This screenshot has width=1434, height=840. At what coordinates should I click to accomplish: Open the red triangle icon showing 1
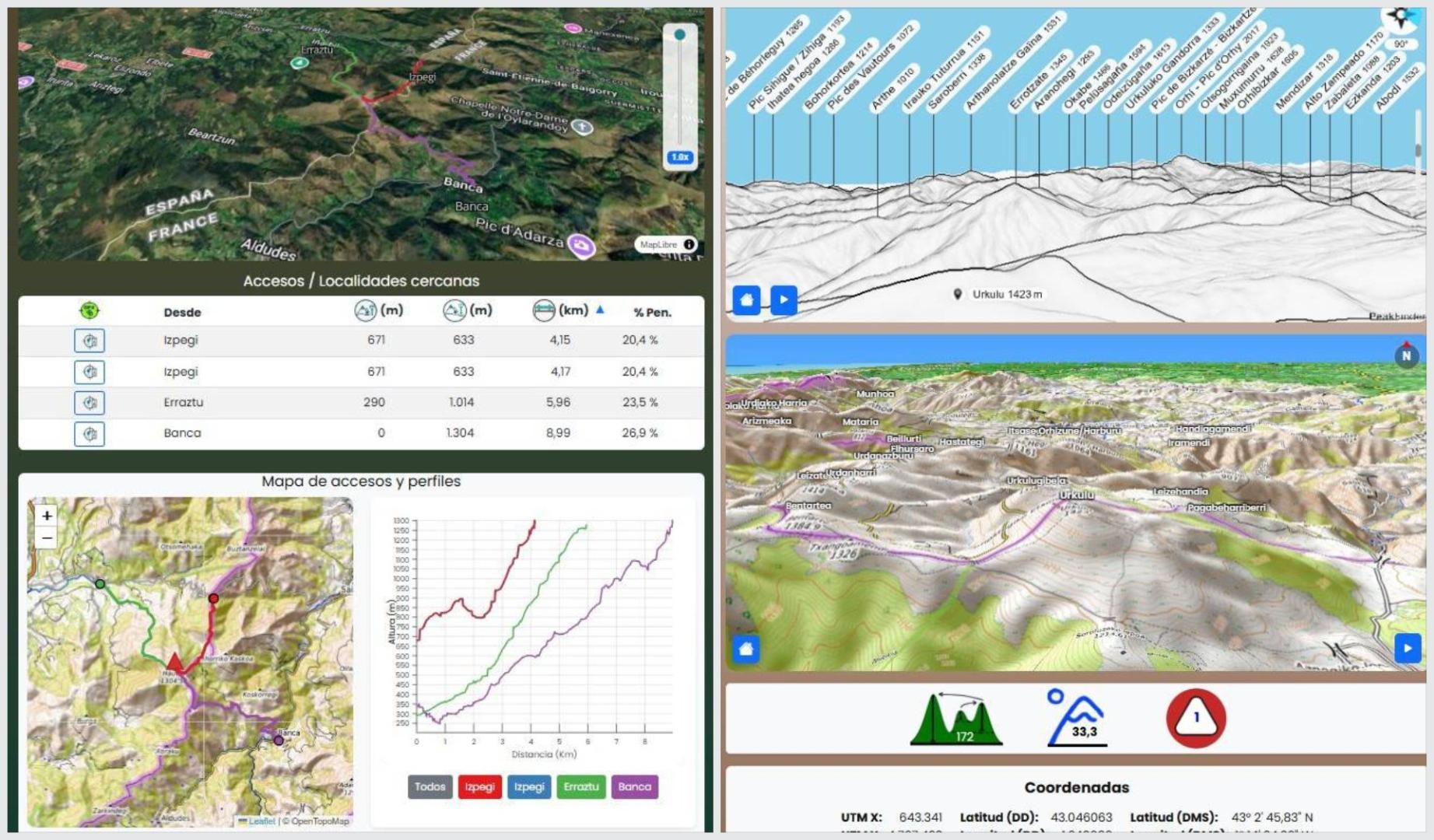pos(1196,718)
